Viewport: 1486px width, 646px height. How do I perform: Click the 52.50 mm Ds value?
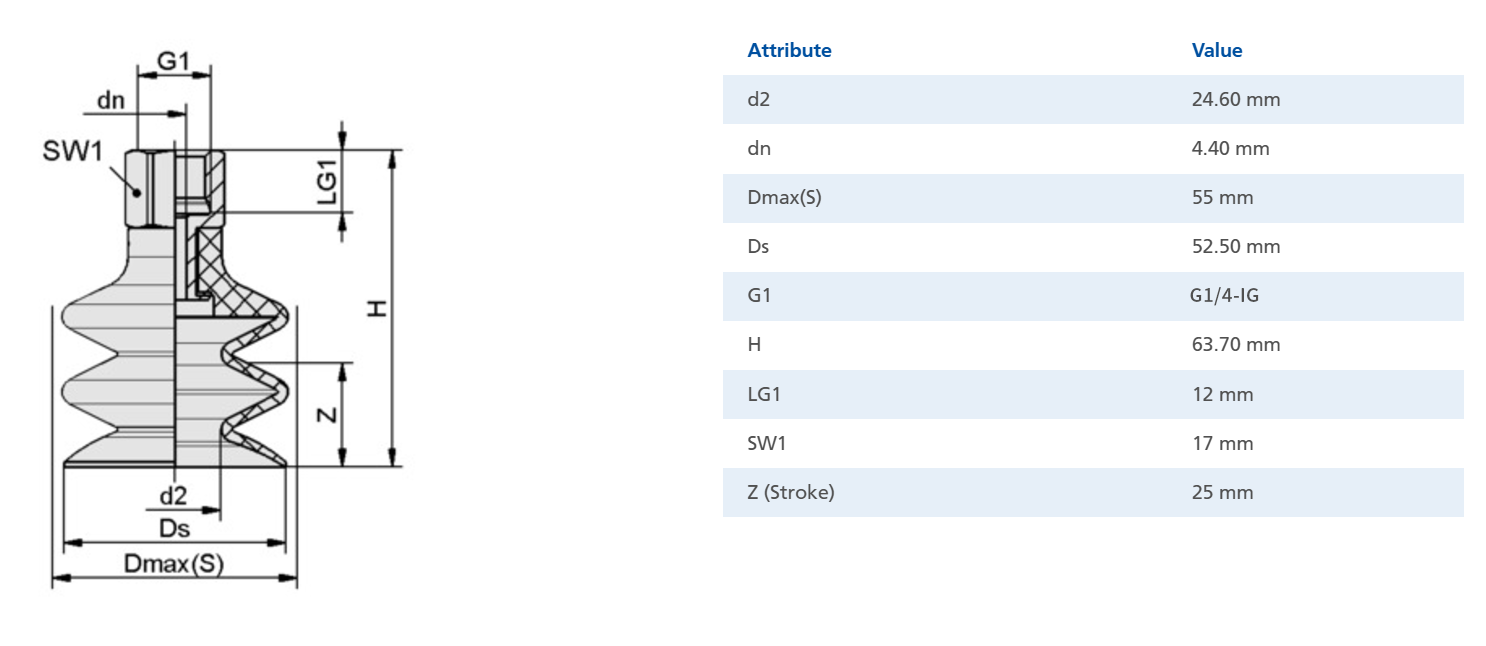point(1236,246)
